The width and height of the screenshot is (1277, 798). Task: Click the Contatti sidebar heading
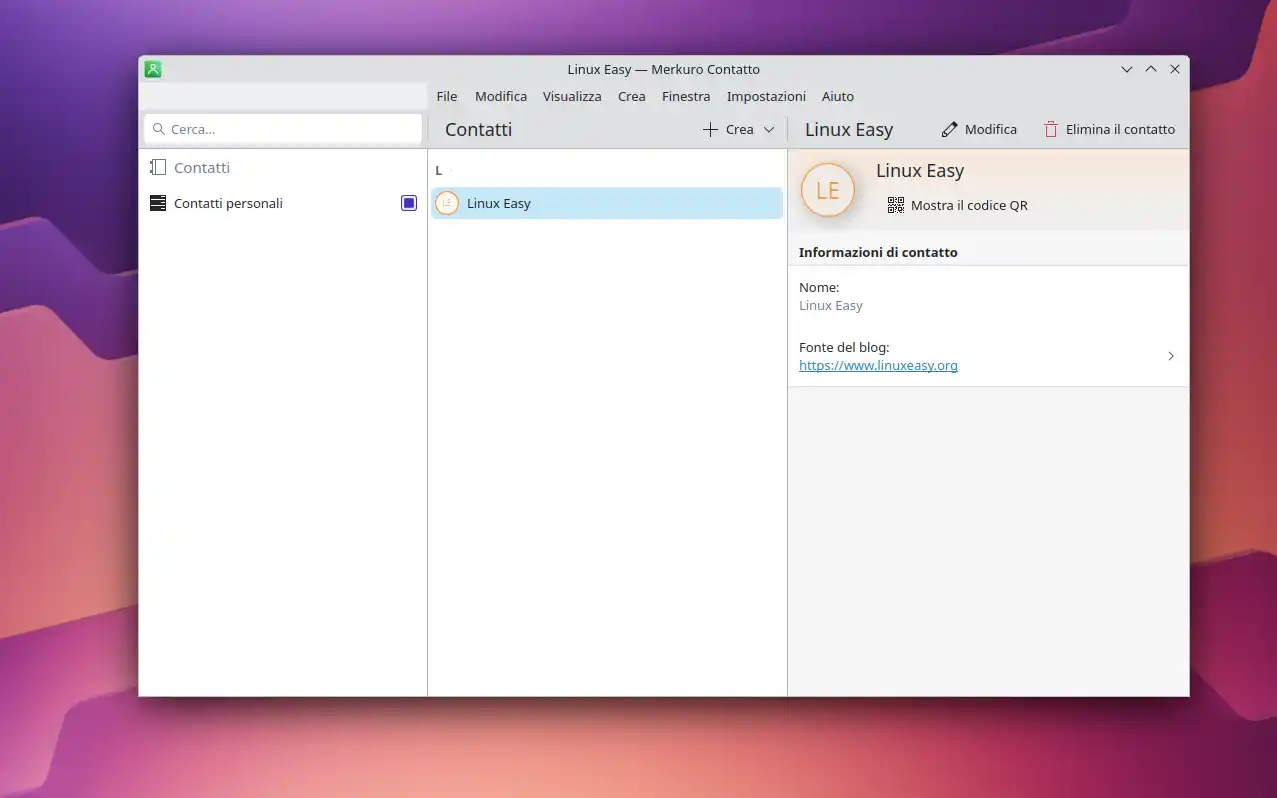tap(202, 168)
